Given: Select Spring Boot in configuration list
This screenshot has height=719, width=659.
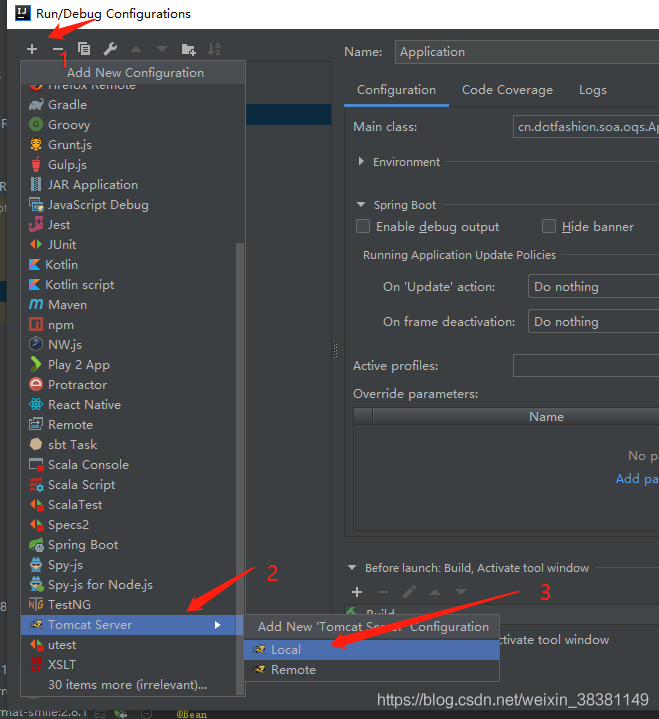Looking at the screenshot, I should tap(133, 545).
